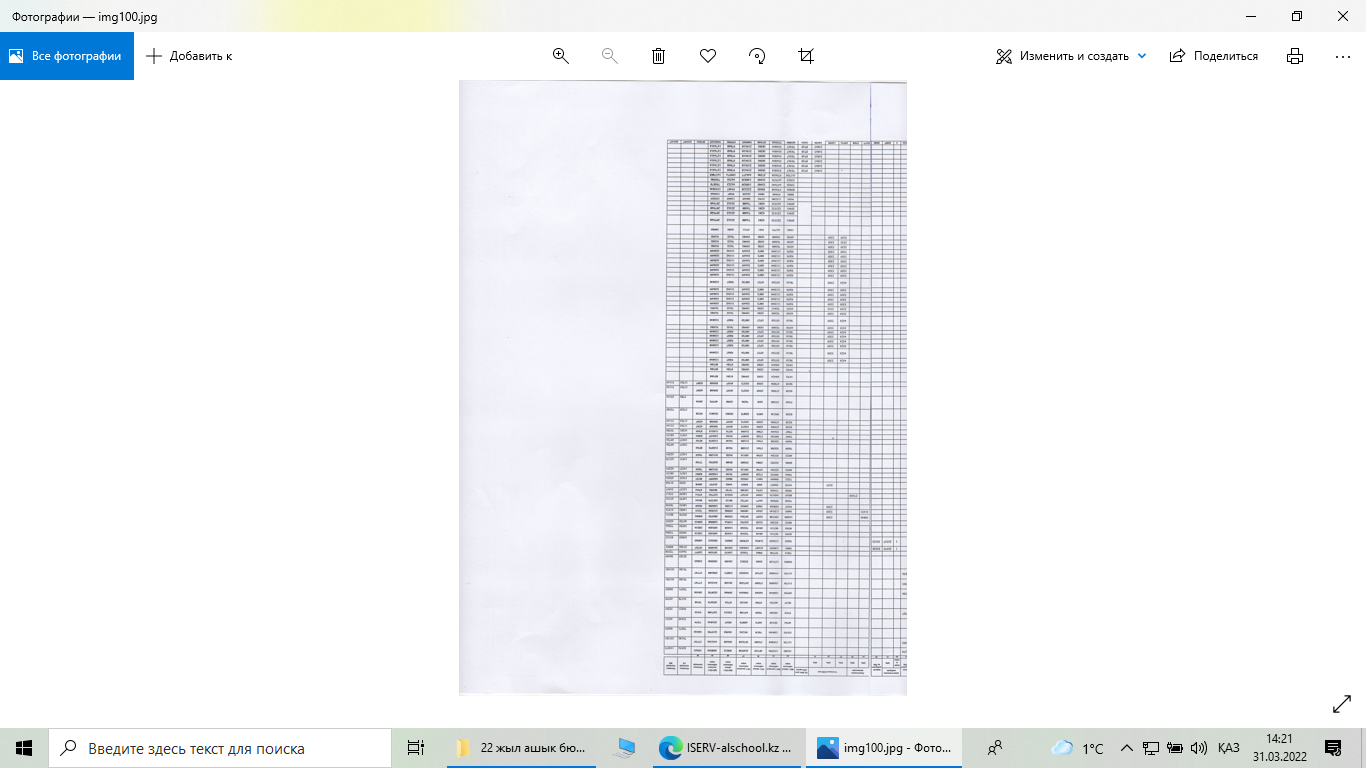Click the printer icon
This screenshot has width=1366, height=768.
1295,56
